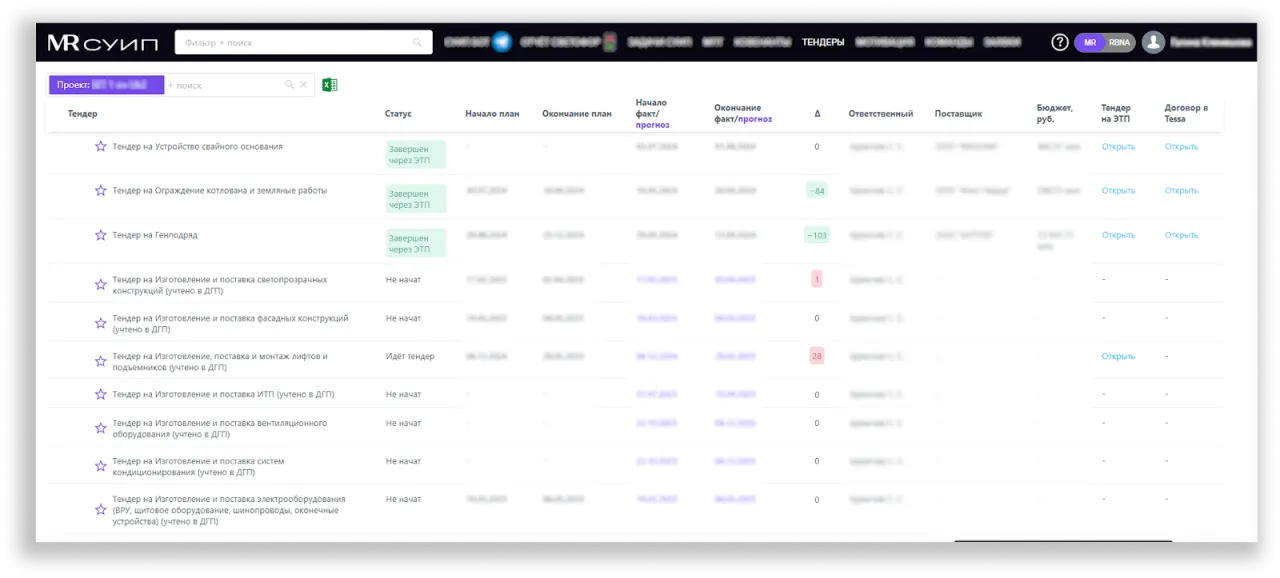Switch to RBNA in the MR/RBNA toggle

click(1119, 42)
